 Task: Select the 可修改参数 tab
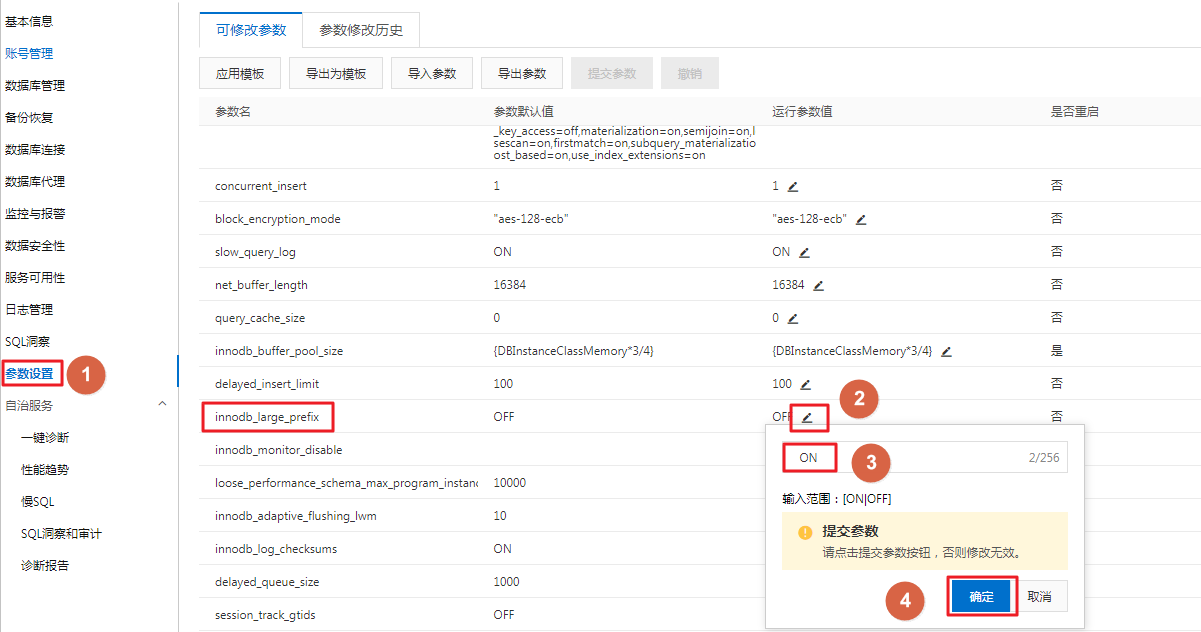[251, 30]
